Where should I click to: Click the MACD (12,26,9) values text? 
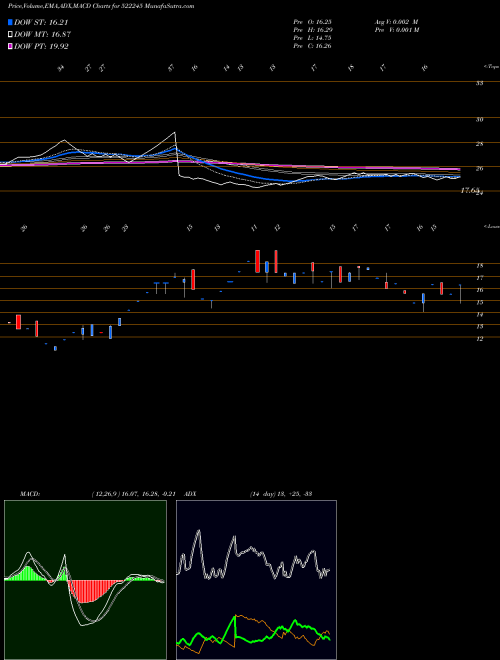[x=136, y=493]
